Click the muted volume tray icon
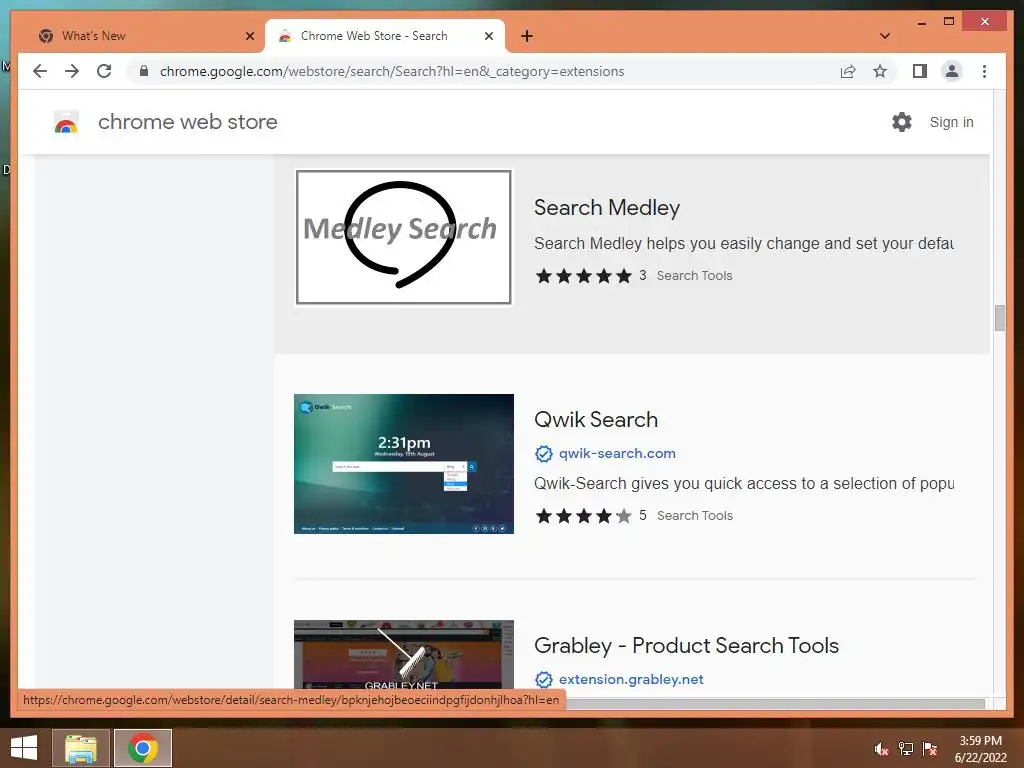The image size is (1024, 768). (881, 749)
